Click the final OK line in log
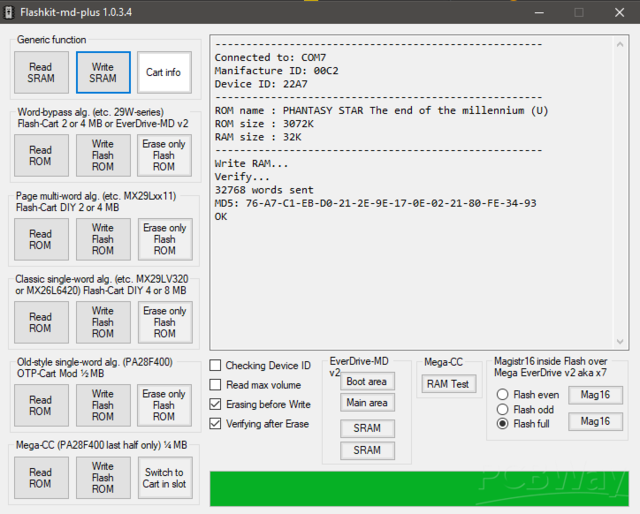This screenshot has height=514, width=640. click(221, 216)
